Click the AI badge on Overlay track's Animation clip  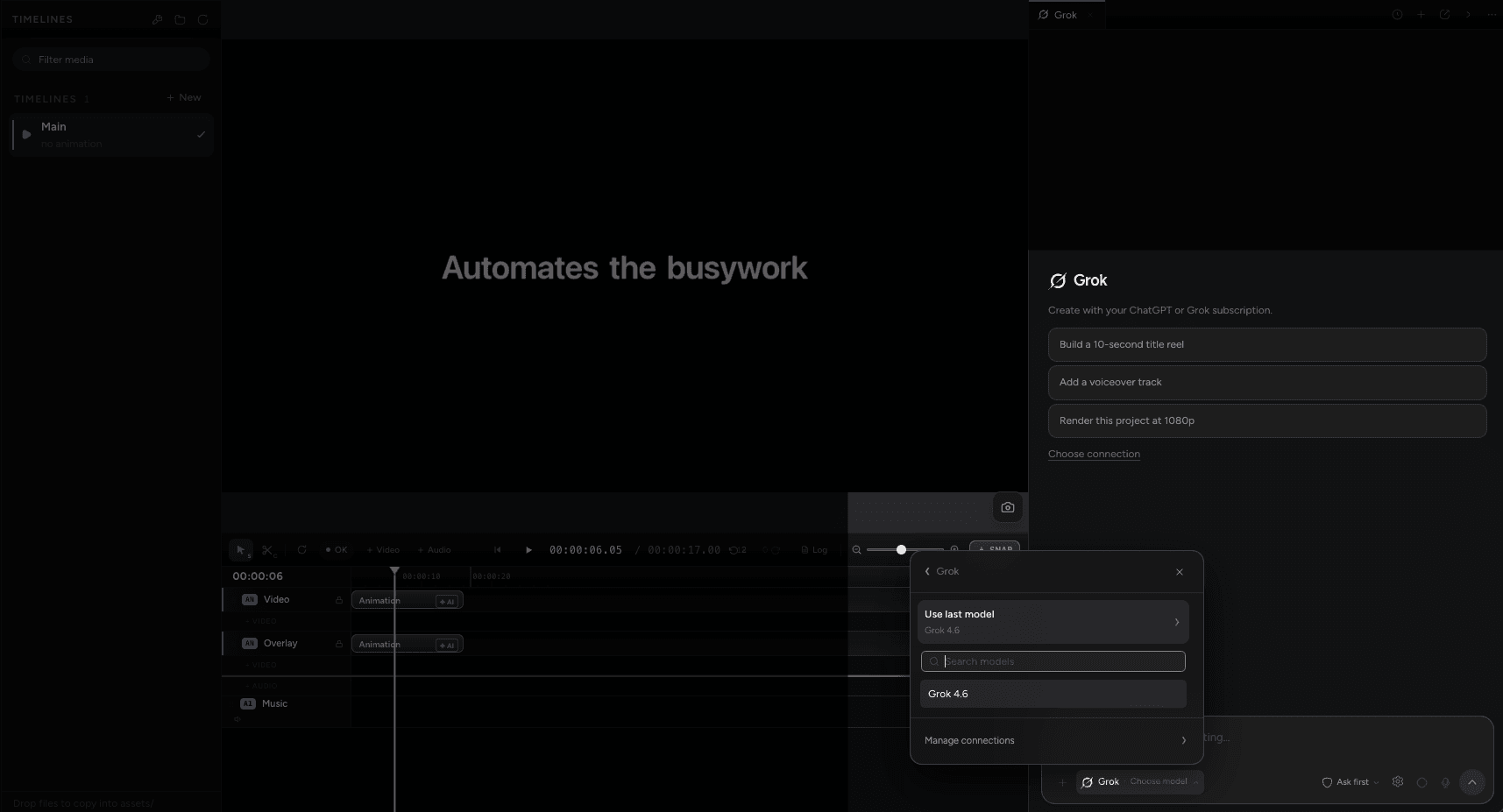[x=447, y=645]
